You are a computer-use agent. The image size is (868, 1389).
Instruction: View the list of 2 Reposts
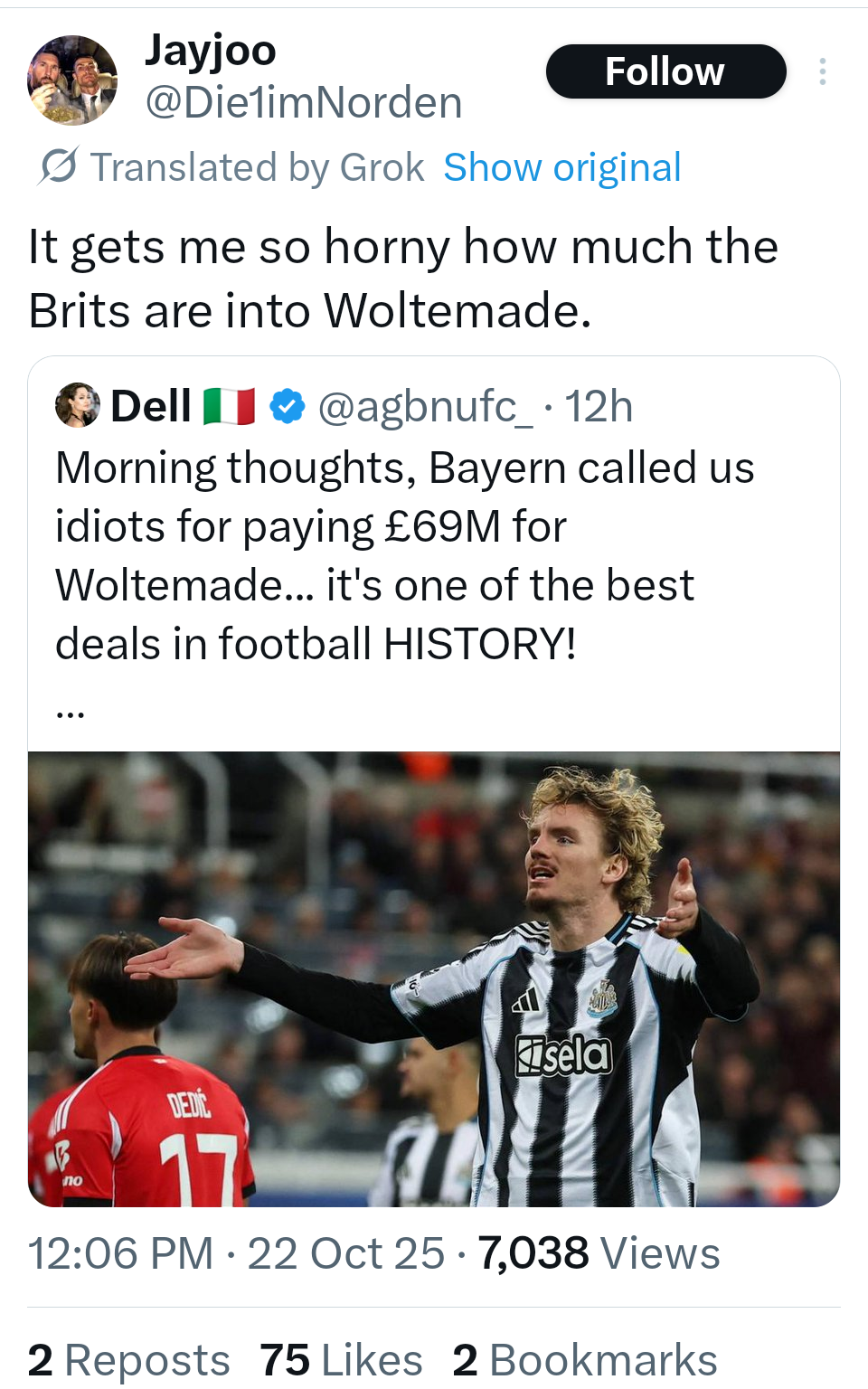128,1360
